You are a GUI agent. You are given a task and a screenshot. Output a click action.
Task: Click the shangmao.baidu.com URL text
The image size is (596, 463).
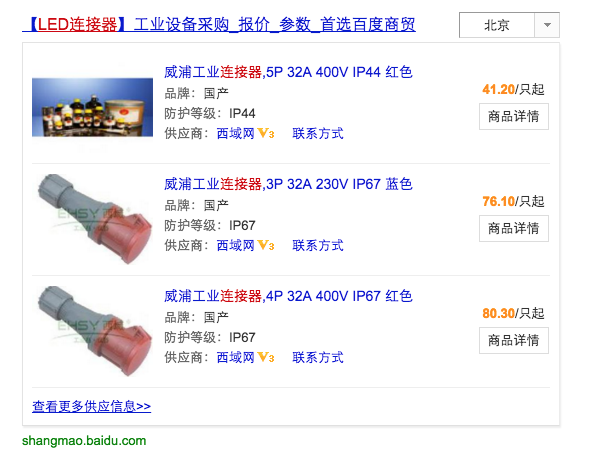[x=84, y=441]
